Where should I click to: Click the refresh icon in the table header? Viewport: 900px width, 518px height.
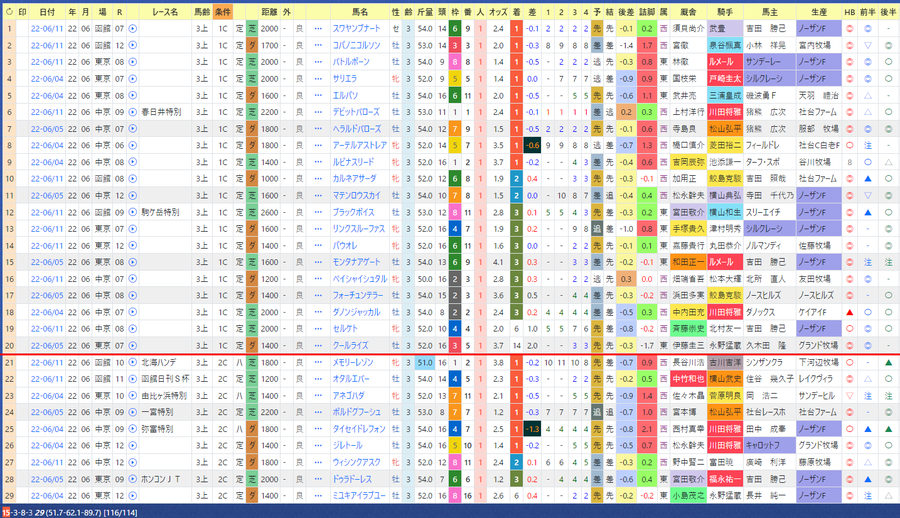[9, 11]
